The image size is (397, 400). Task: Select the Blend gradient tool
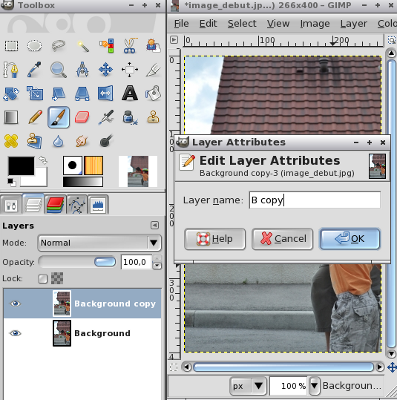[x=11, y=117]
